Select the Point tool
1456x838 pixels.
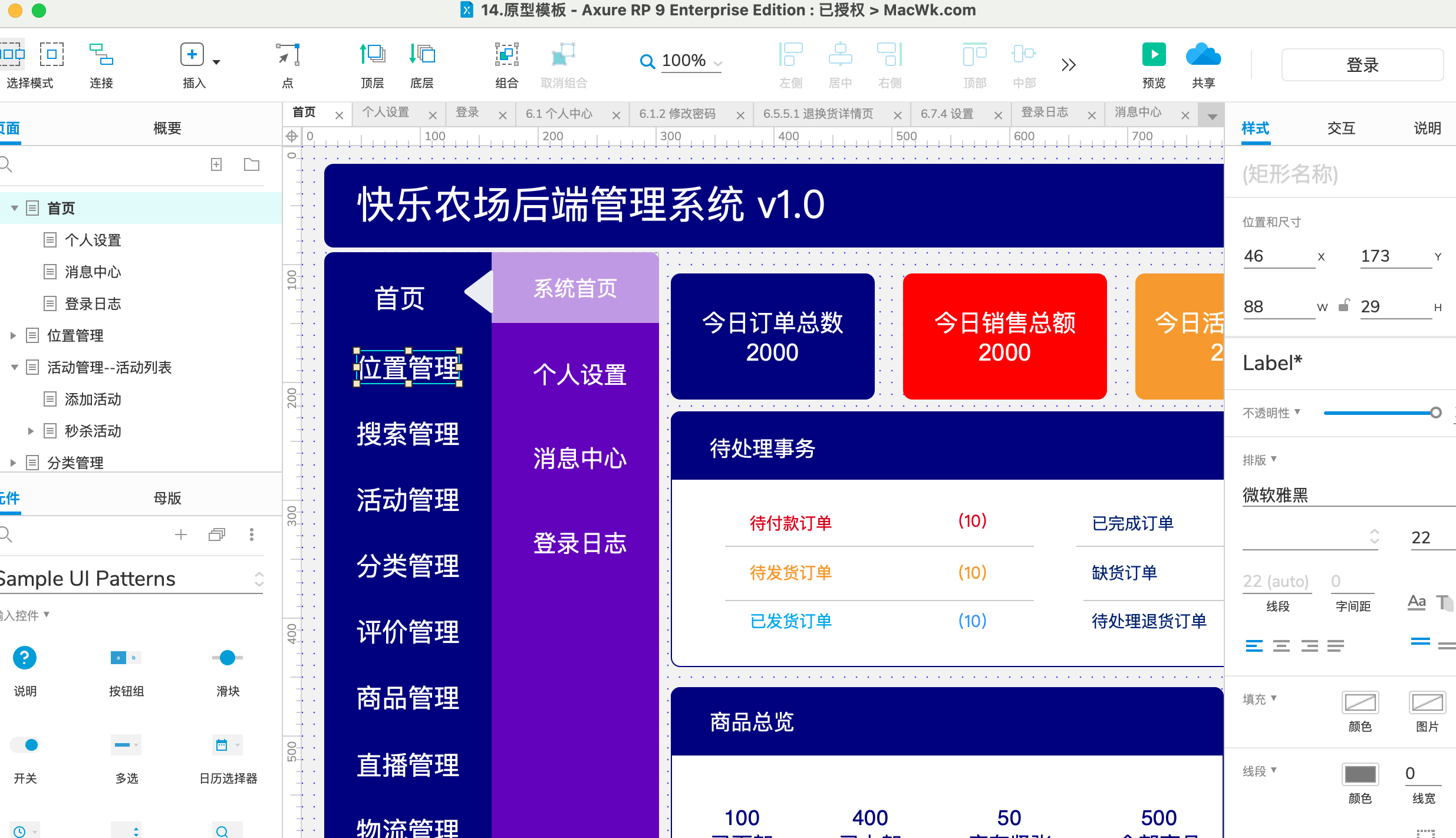point(288,55)
